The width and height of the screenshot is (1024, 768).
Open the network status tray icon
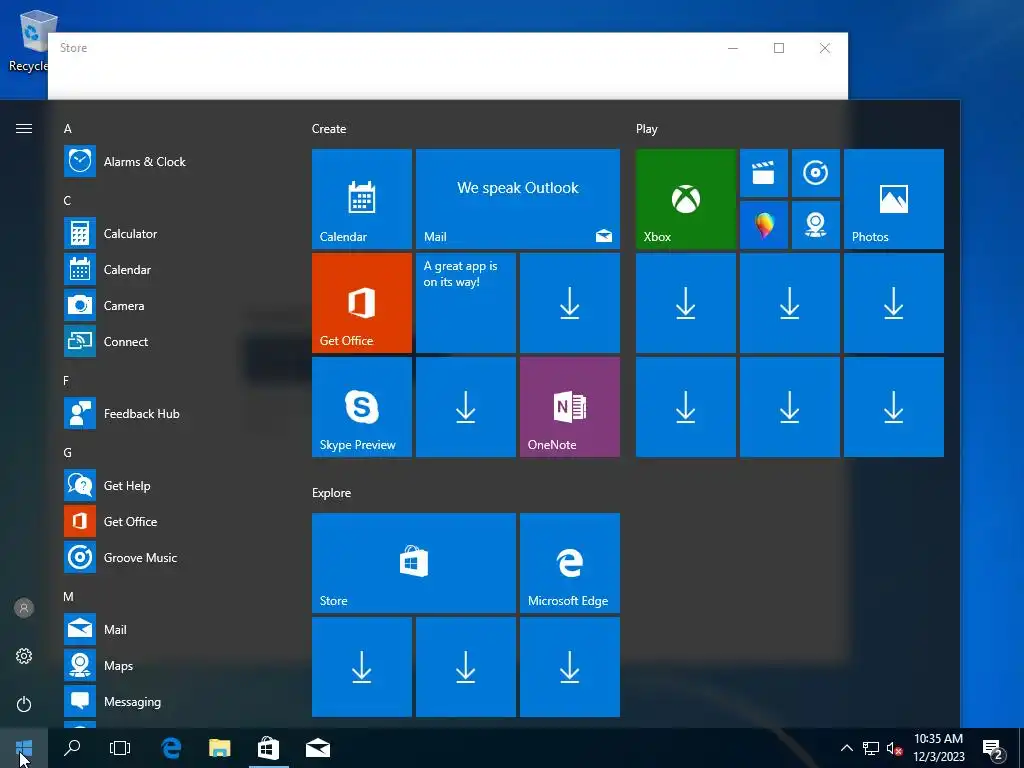pyautogui.click(x=871, y=748)
